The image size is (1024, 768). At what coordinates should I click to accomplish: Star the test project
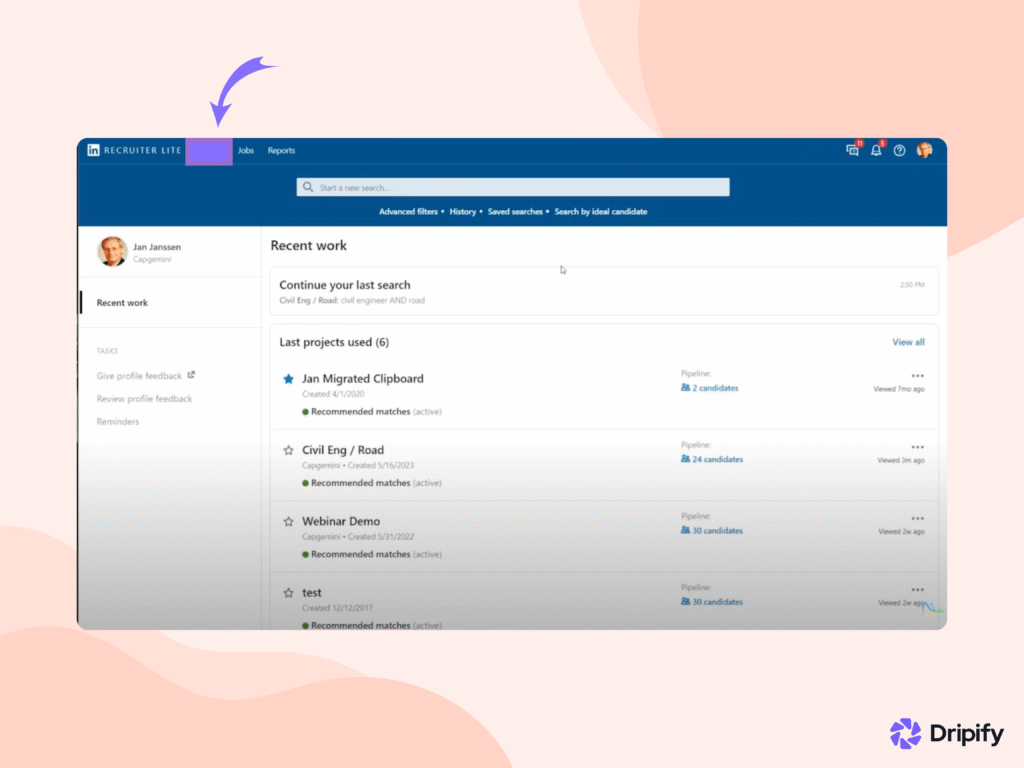pos(287,592)
